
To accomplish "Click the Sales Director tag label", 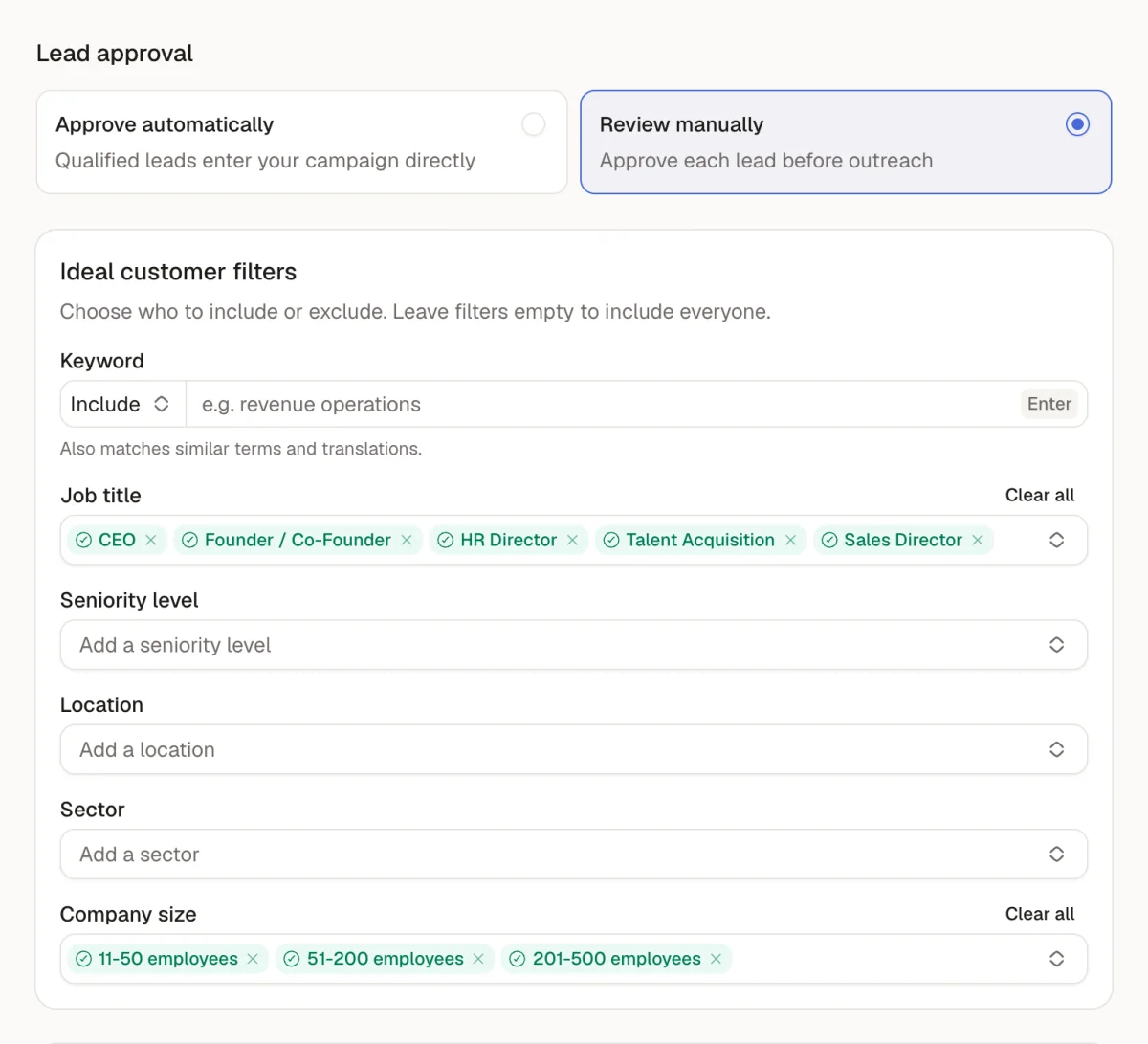I will [903, 540].
